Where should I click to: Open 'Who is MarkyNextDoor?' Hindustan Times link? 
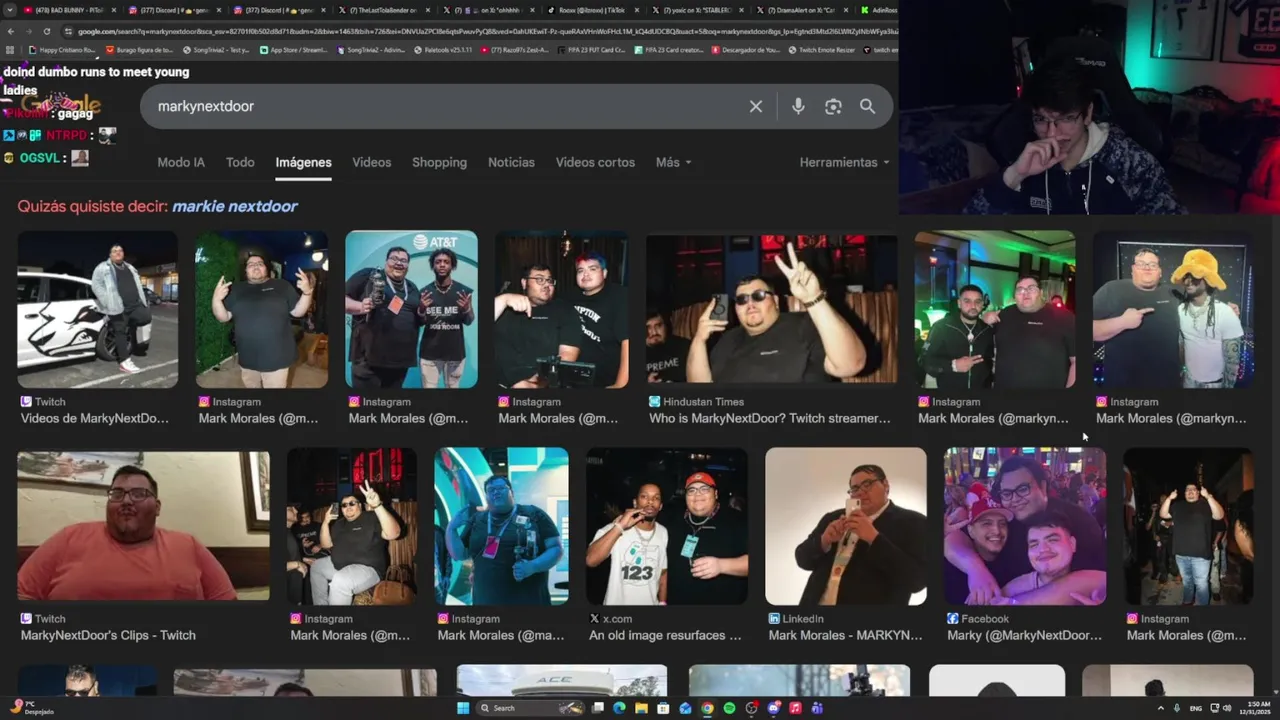pos(770,418)
